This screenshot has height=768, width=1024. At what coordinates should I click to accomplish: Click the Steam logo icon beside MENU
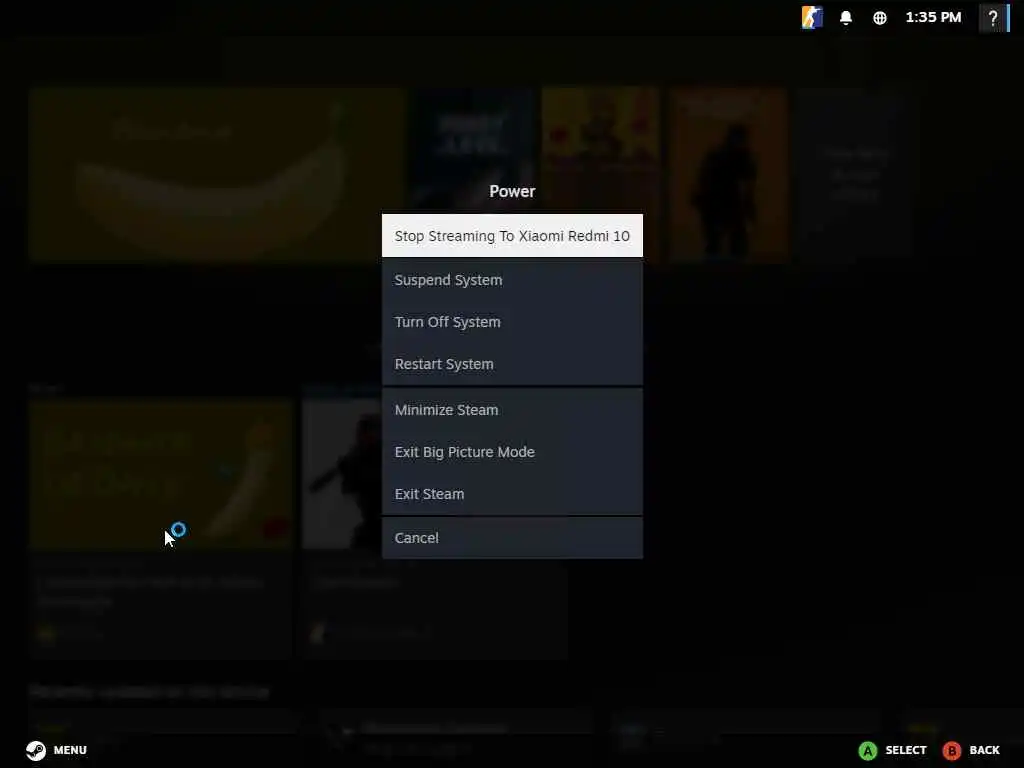[36, 750]
